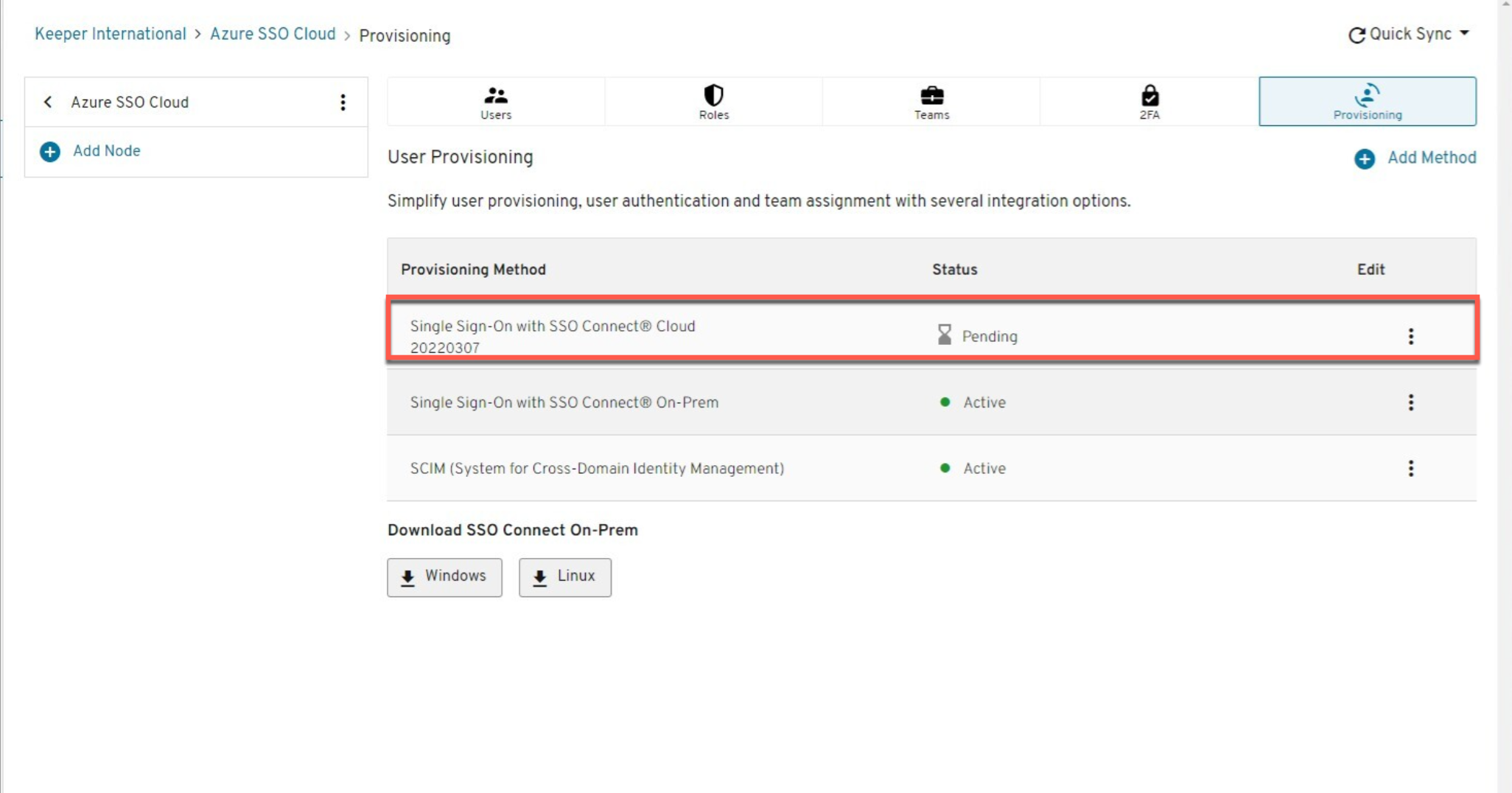Click the back chevron beside Azure SSO Cloud

point(48,102)
